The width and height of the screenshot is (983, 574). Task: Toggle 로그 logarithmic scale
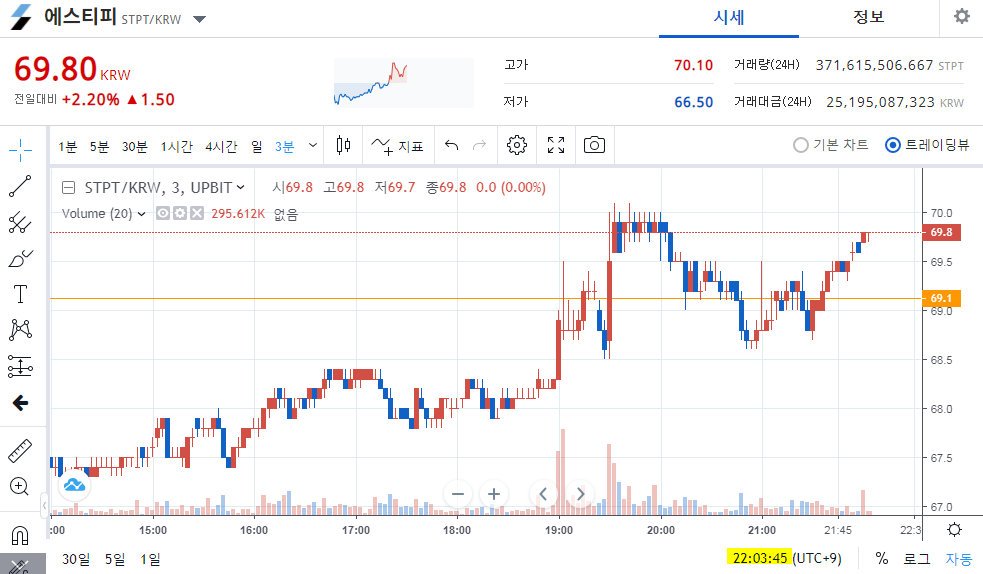coord(917,558)
